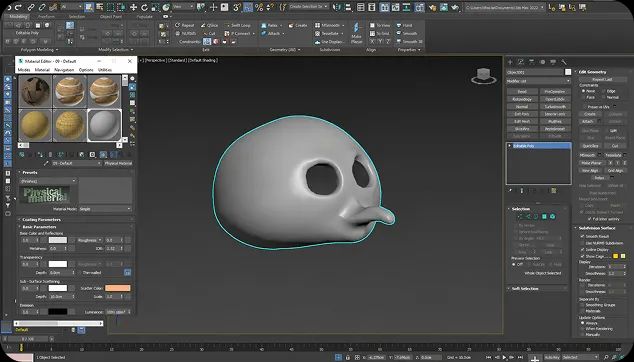Viewport: 634px width, 362px height.
Task: Toggle the Percent Snap icon
Action: pyautogui.click(x=259, y=7)
